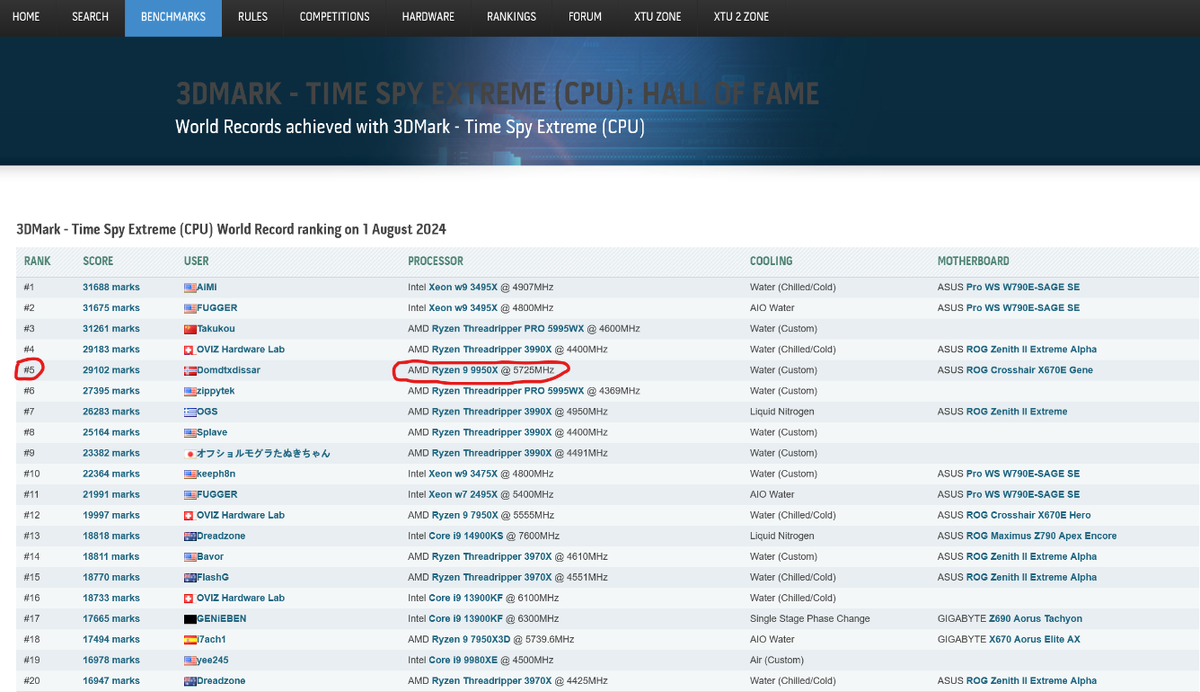Click the Japan flag icon in rank #9 row
Viewport: 1200px width, 692px height.
[x=190, y=453]
